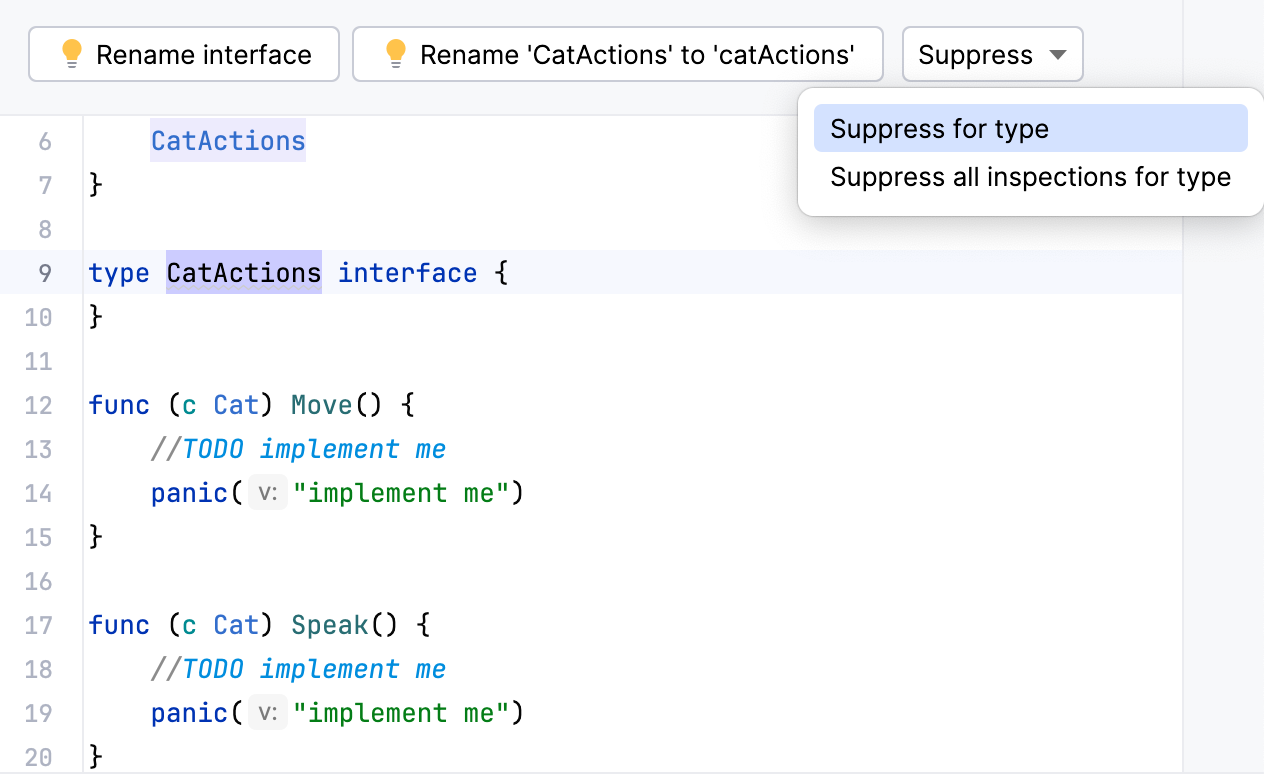Click the implement me string on line 19
Screen dimensions: 1264x774
pos(404,713)
